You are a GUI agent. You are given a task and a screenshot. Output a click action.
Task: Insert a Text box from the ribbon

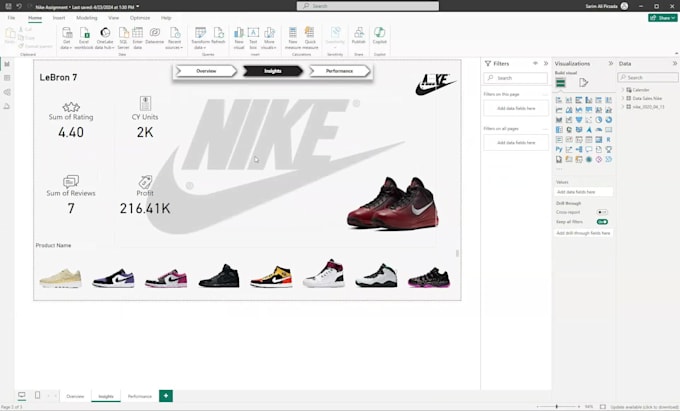click(x=253, y=34)
